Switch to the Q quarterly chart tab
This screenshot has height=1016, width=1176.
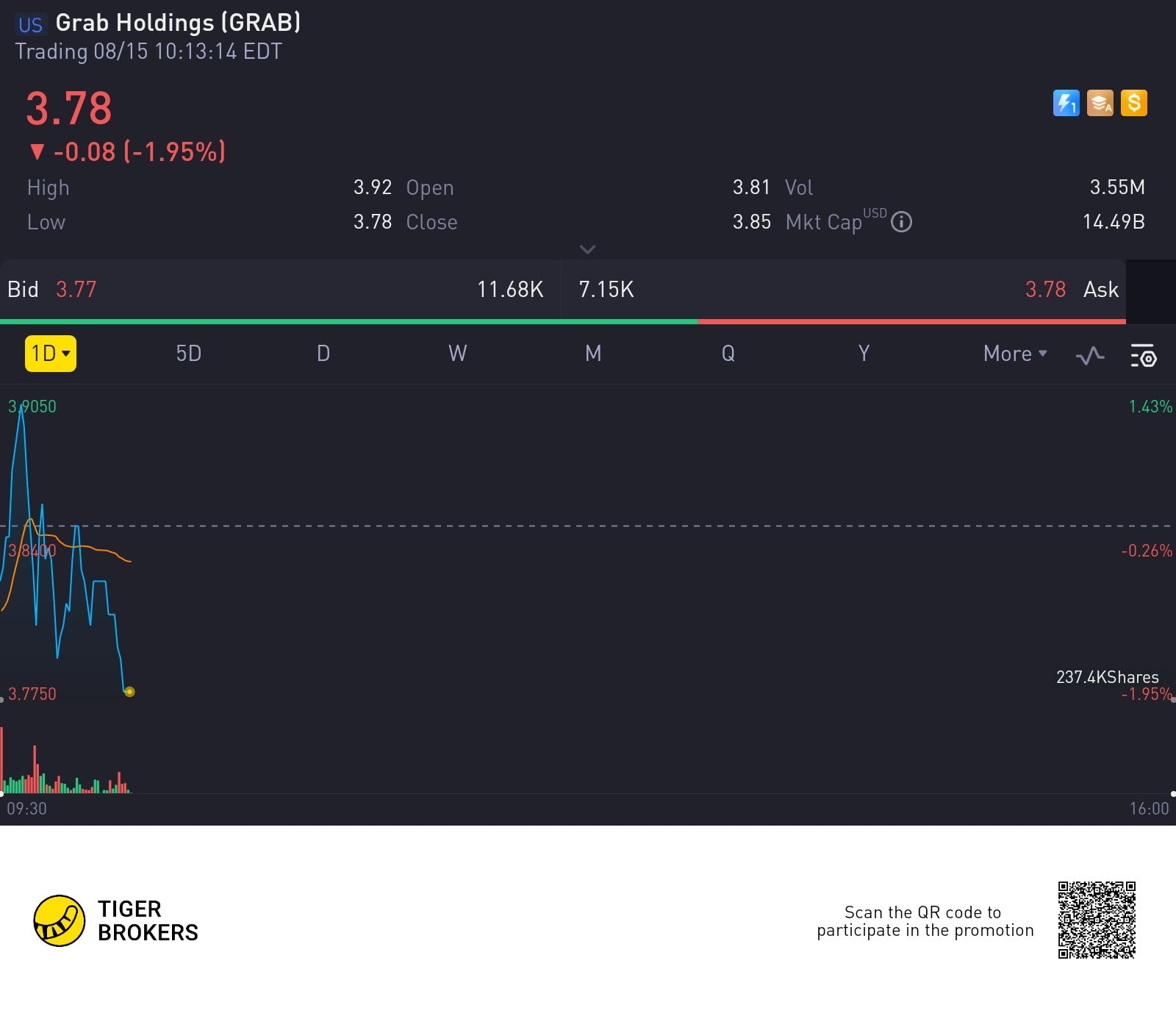pyautogui.click(x=728, y=354)
